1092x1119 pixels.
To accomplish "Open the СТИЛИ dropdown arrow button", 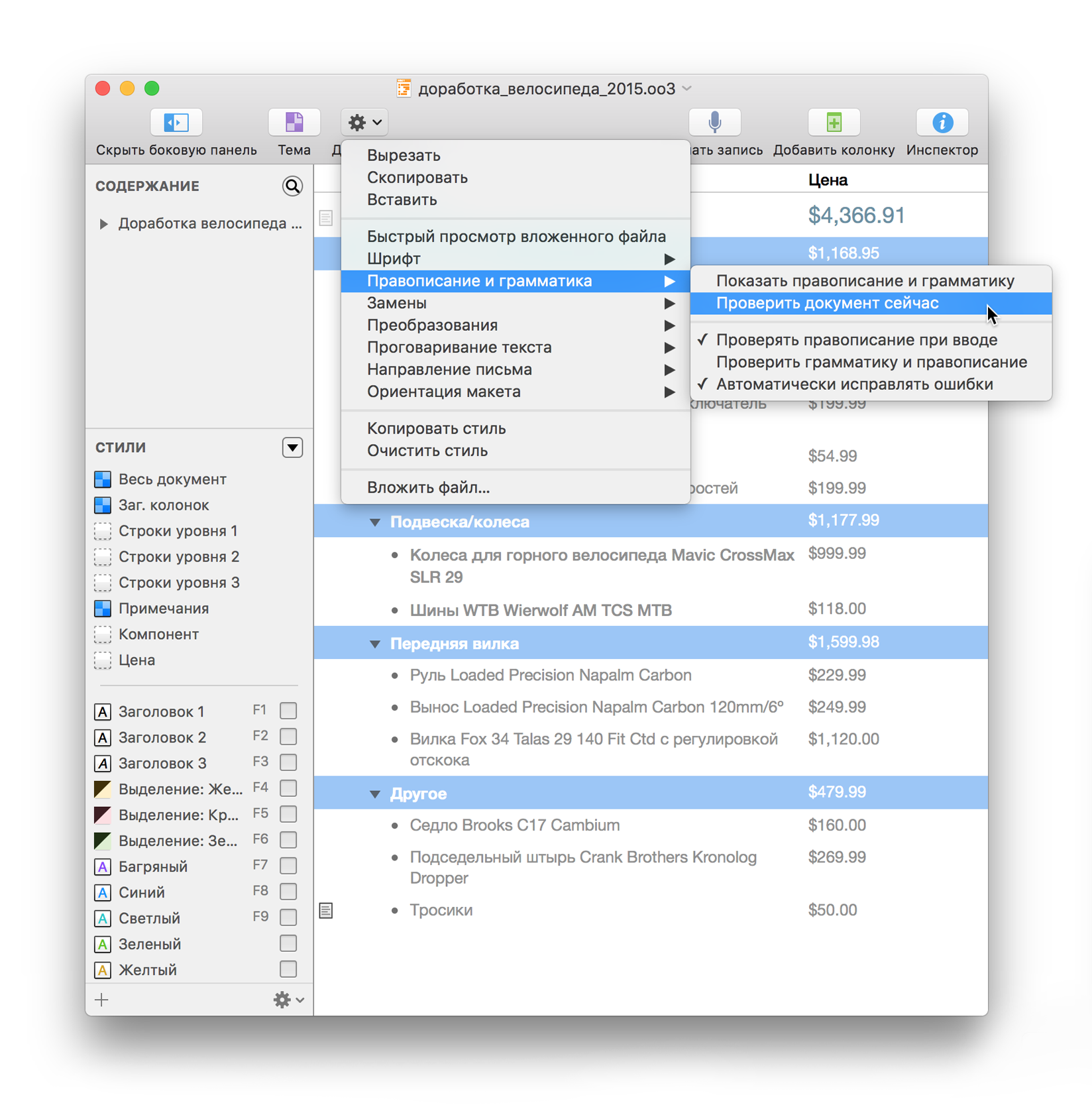I will point(292,447).
